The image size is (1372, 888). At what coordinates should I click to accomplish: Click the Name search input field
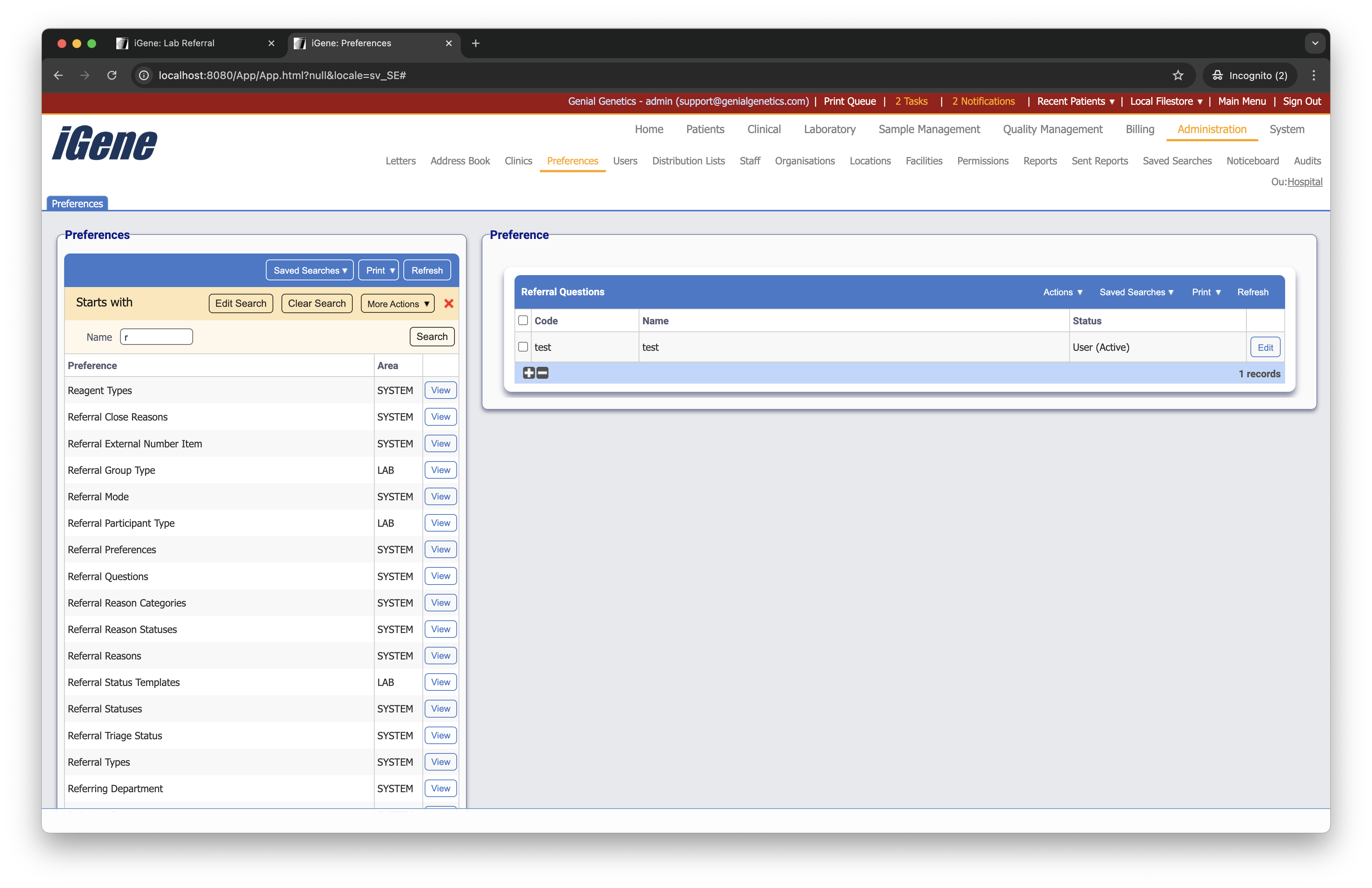[156, 337]
